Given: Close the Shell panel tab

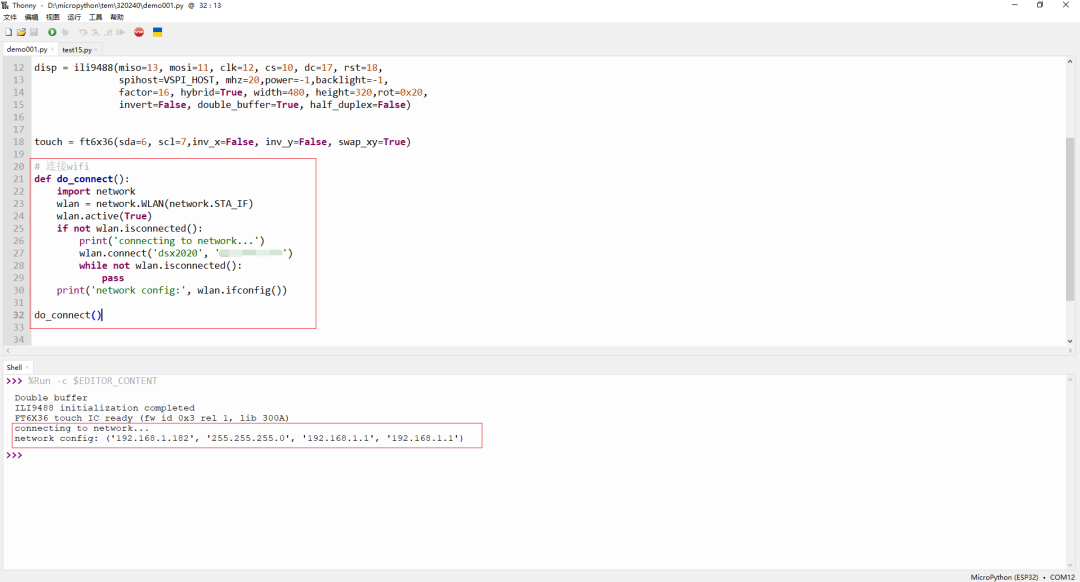Looking at the screenshot, I should pyautogui.click(x=28, y=367).
